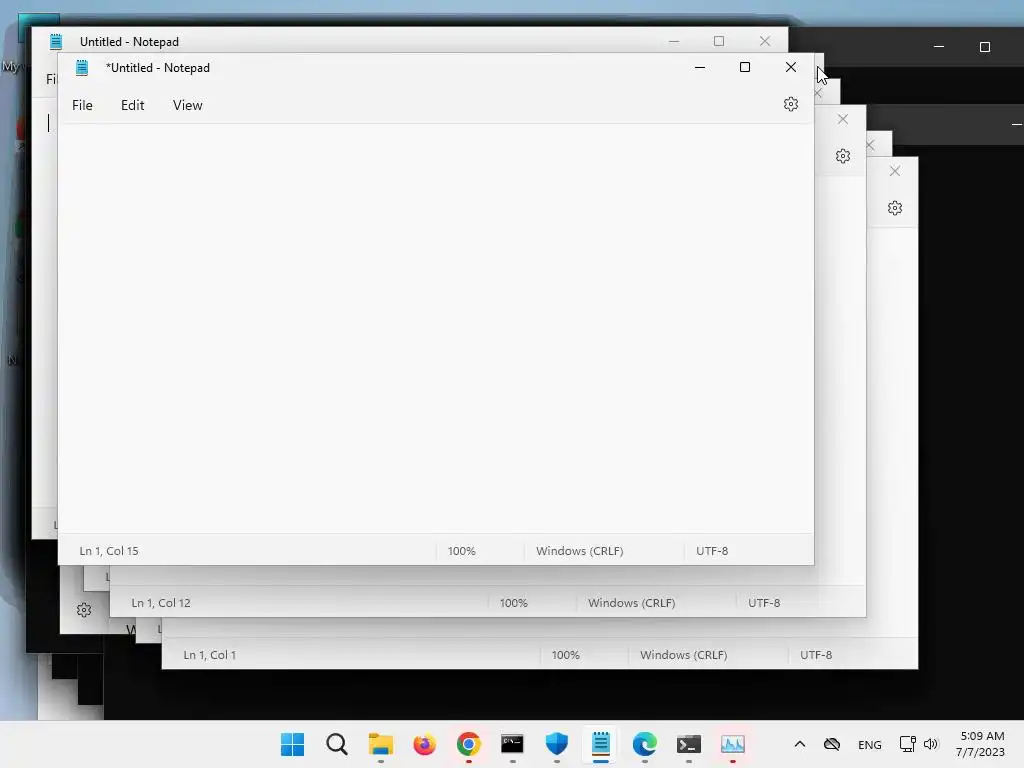Open the View menu in front Notepad
This screenshot has width=1024, height=768.
click(x=187, y=105)
